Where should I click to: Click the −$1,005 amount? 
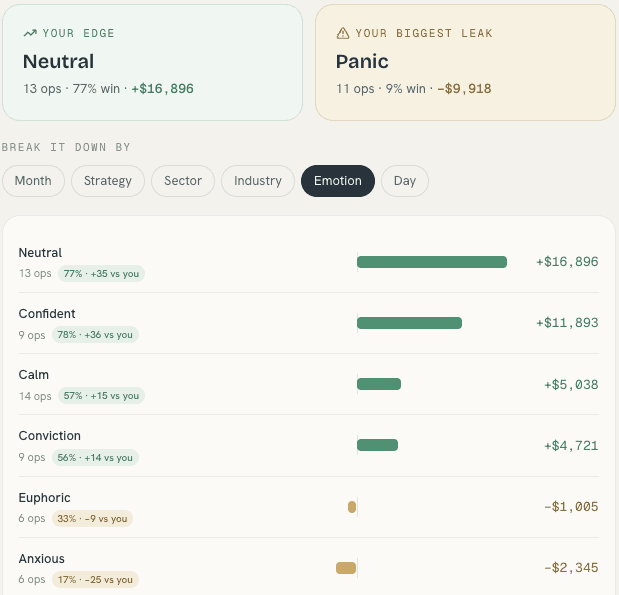pos(571,507)
